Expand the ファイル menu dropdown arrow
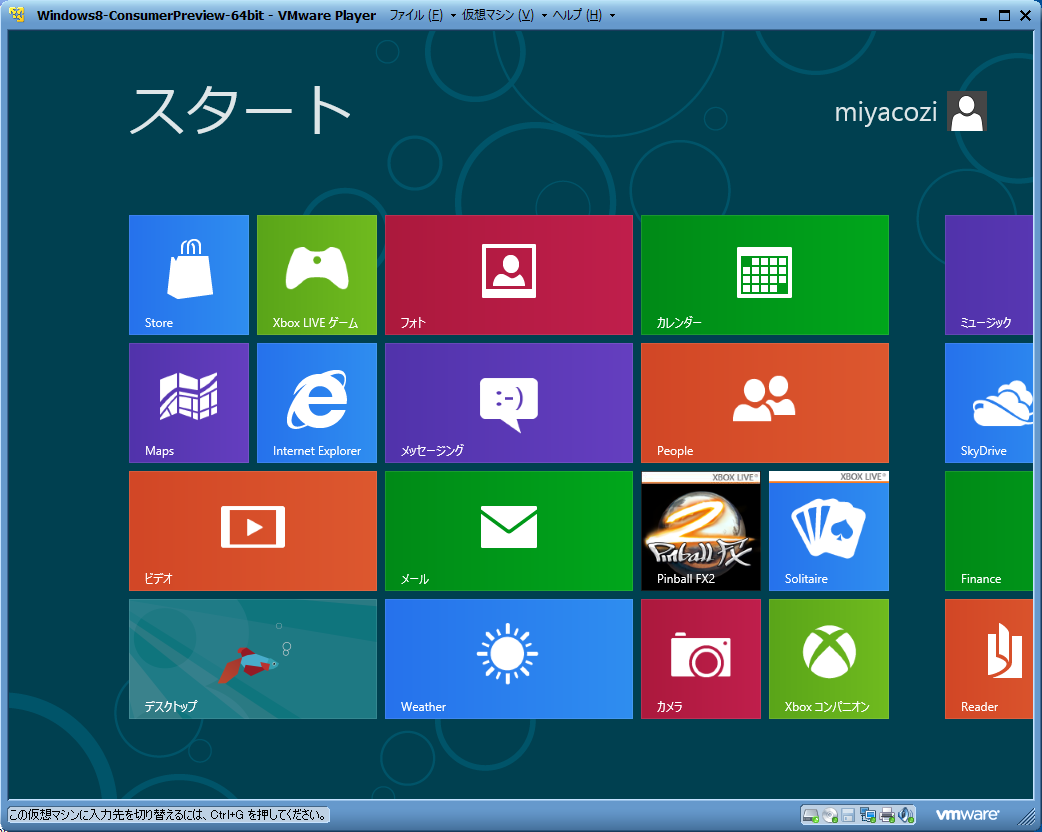 pyautogui.click(x=453, y=15)
